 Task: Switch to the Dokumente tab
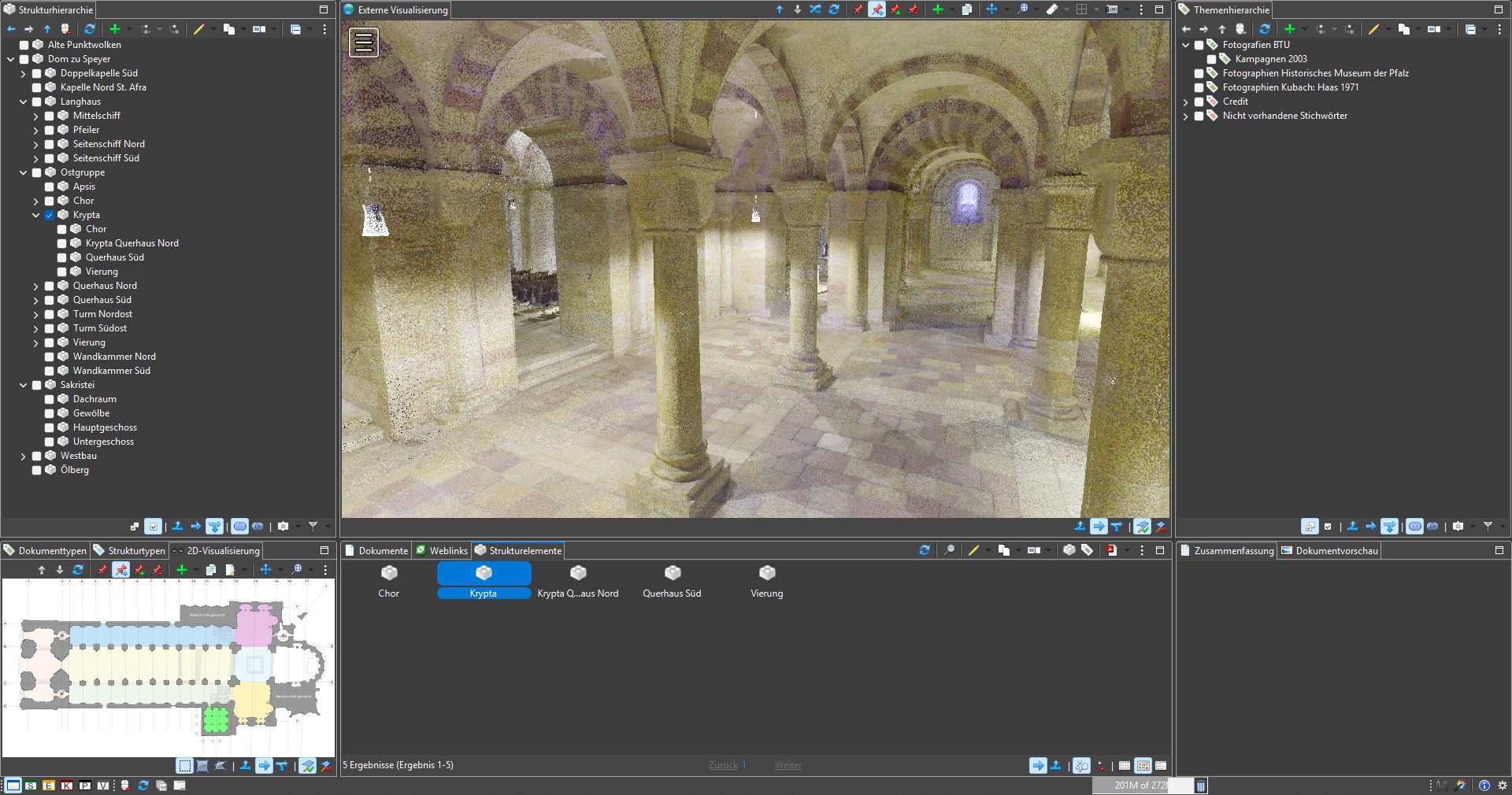tap(376, 550)
